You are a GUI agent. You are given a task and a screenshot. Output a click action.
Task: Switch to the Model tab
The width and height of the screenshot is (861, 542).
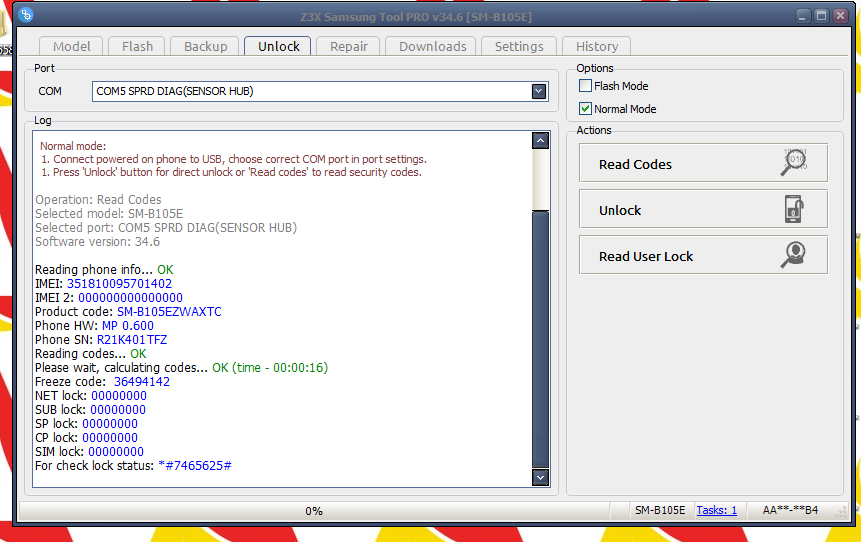pos(71,46)
